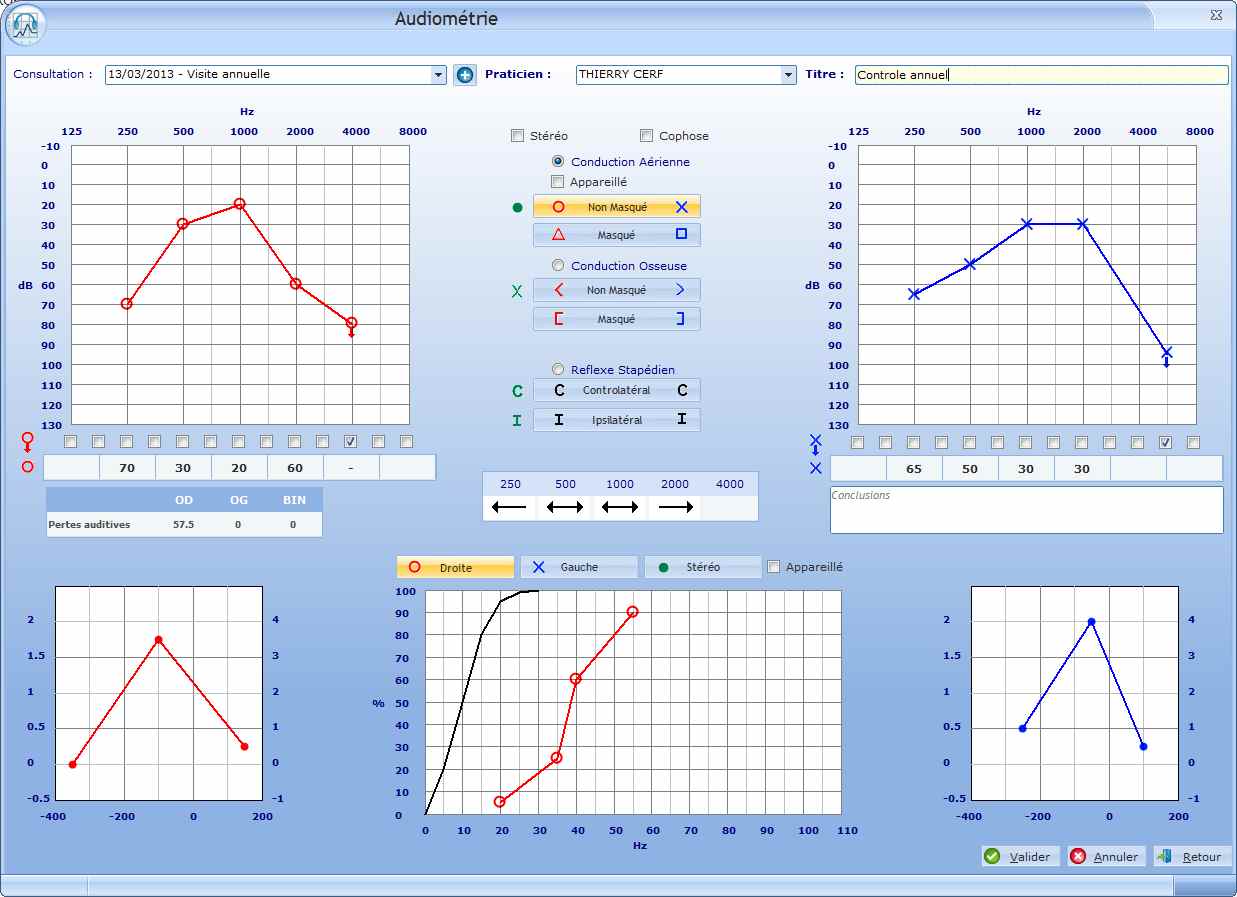Image resolution: width=1237 pixels, height=897 pixels.
Task: Choose the Masqué bone conduction square-bracket button
Action: pyautogui.click(x=616, y=319)
